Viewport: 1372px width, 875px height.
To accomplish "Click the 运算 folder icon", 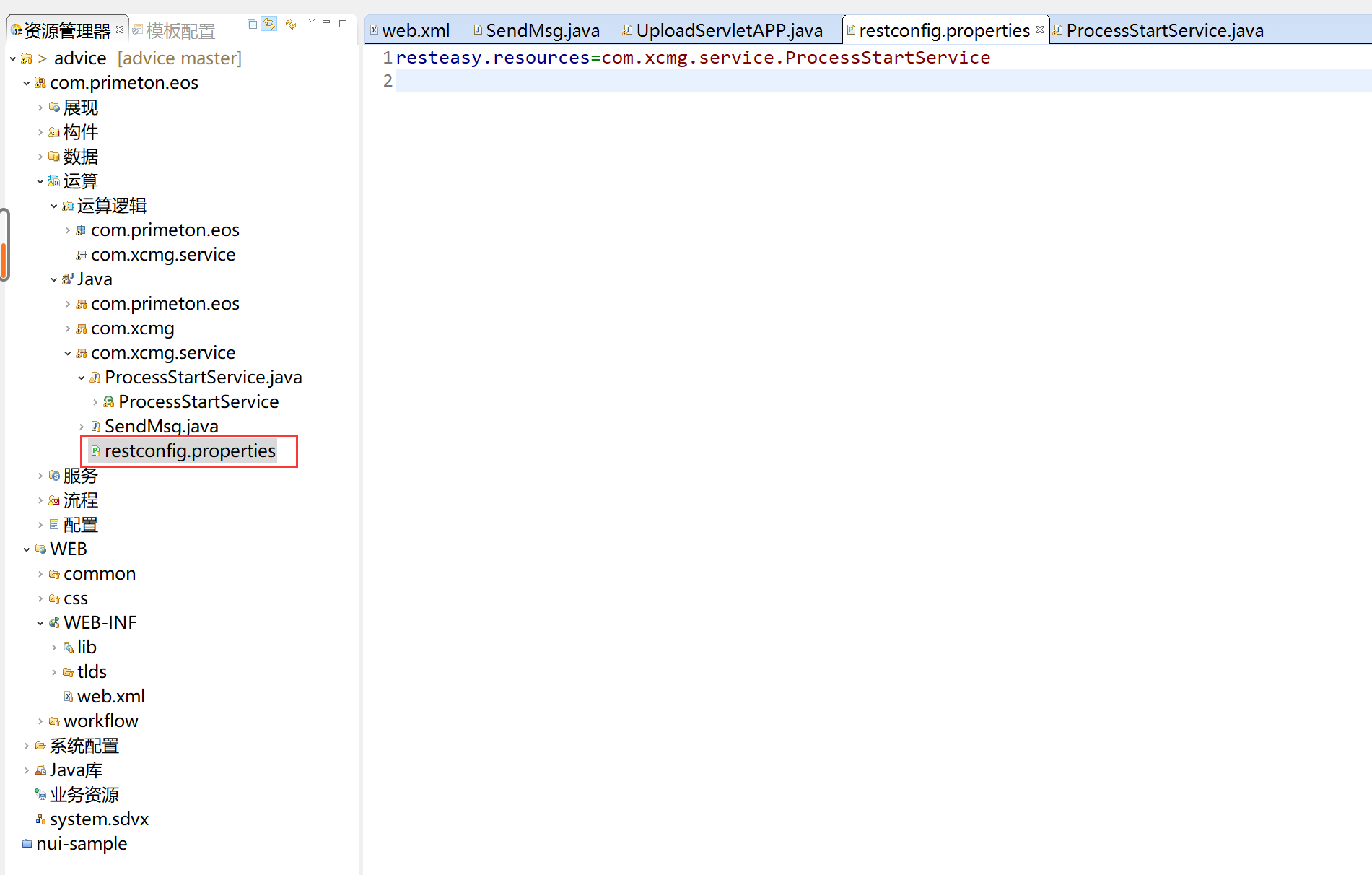I will point(54,181).
